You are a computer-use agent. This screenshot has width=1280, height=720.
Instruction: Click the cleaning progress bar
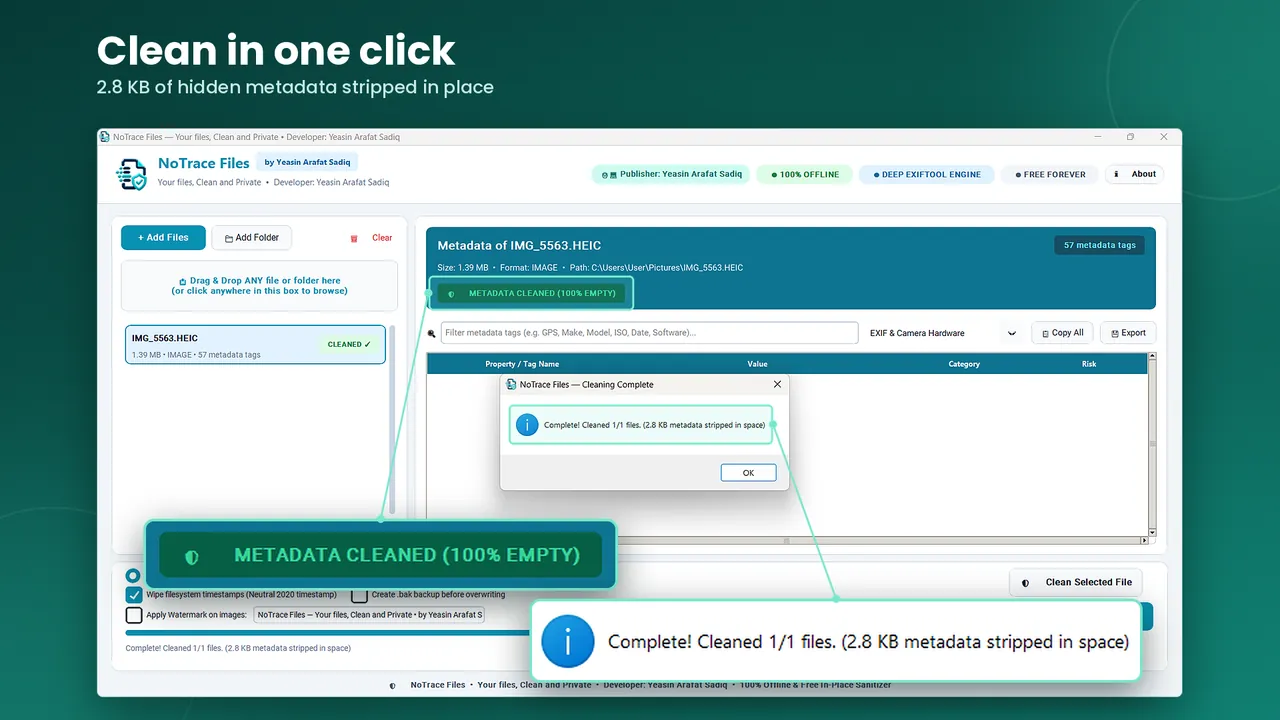pos(330,632)
